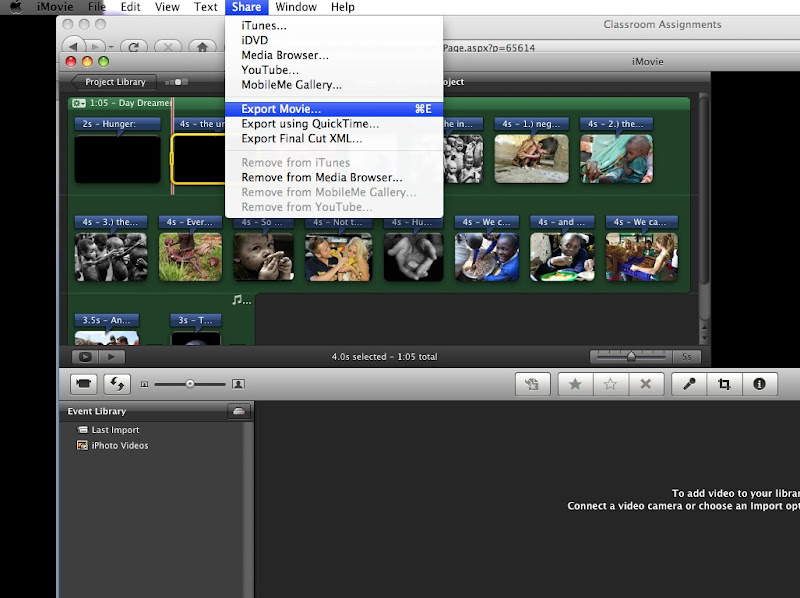Adjust the event thumbnail size slider
The width and height of the screenshot is (800, 598).
click(x=190, y=384)
